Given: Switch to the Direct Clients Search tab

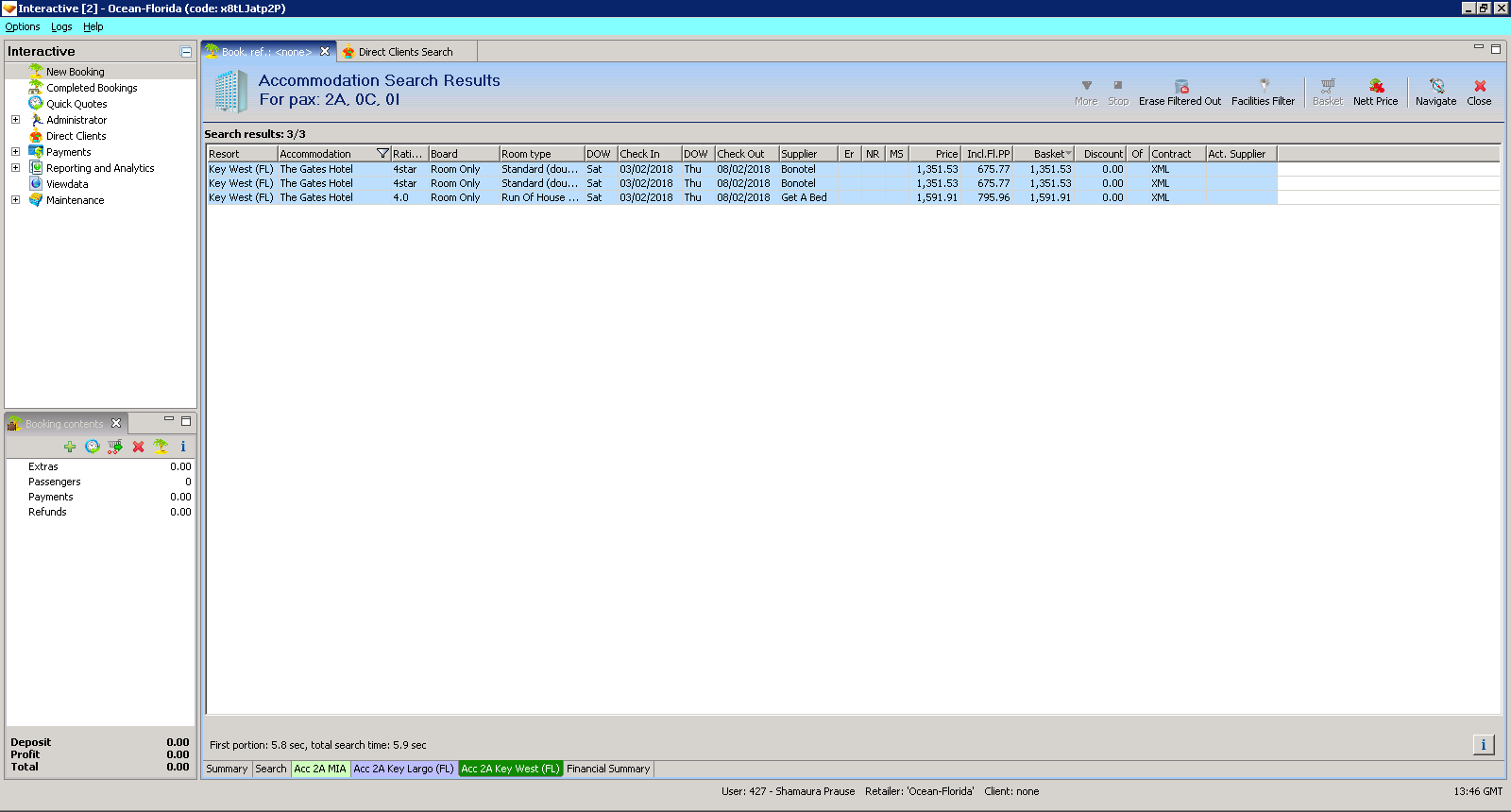Looking at the screenshot, I should (x=406, y=52).
